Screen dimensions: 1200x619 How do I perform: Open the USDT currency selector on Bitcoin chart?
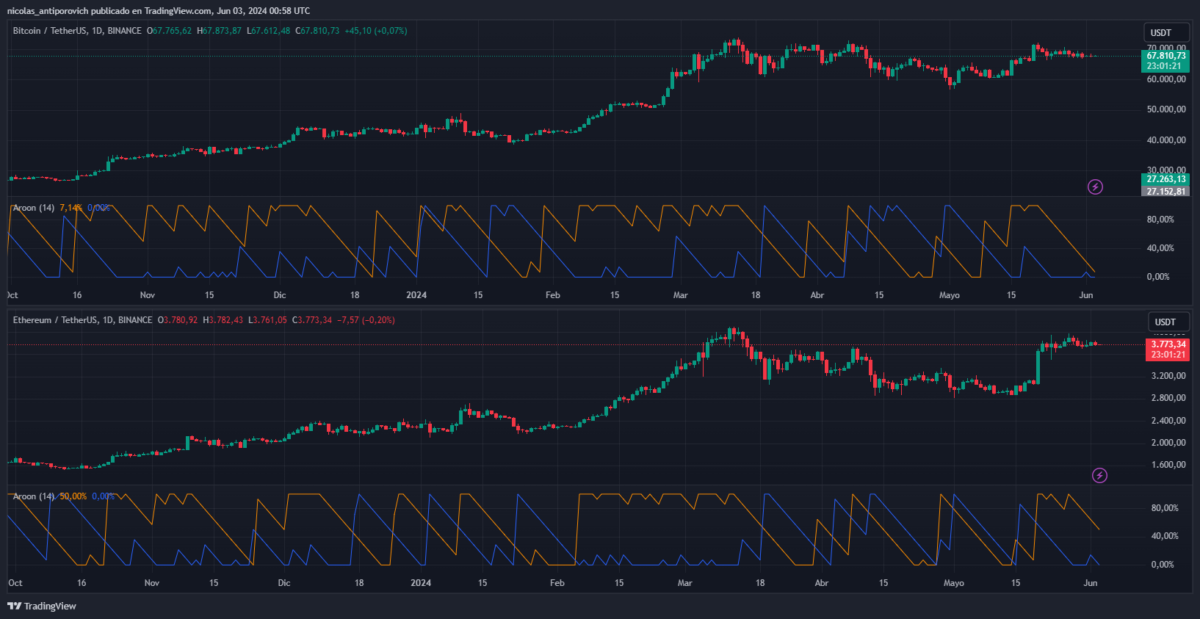pyautogui.click(x=1164, y=34)
